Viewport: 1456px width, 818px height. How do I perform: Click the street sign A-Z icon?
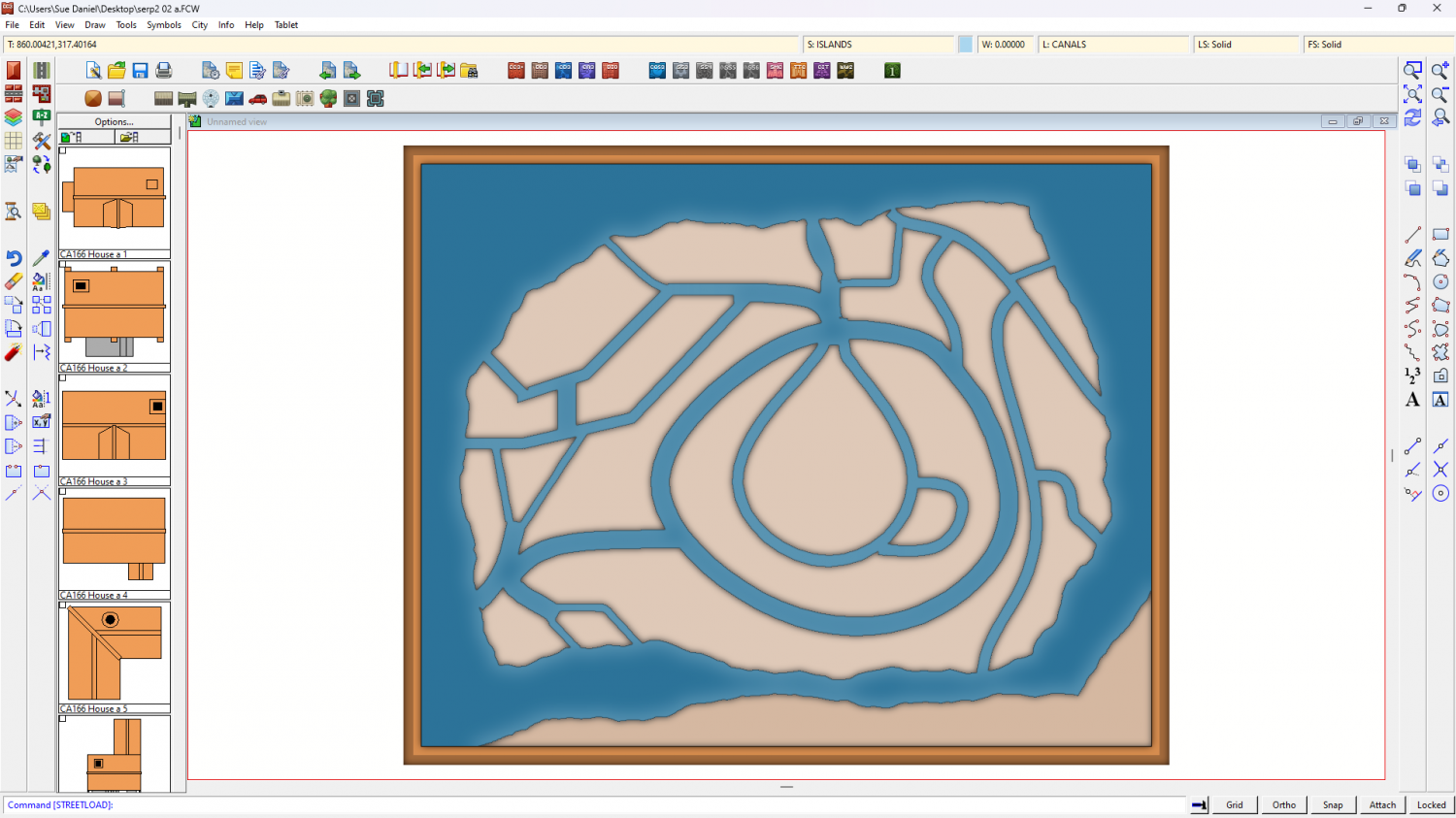click(42, 117)
